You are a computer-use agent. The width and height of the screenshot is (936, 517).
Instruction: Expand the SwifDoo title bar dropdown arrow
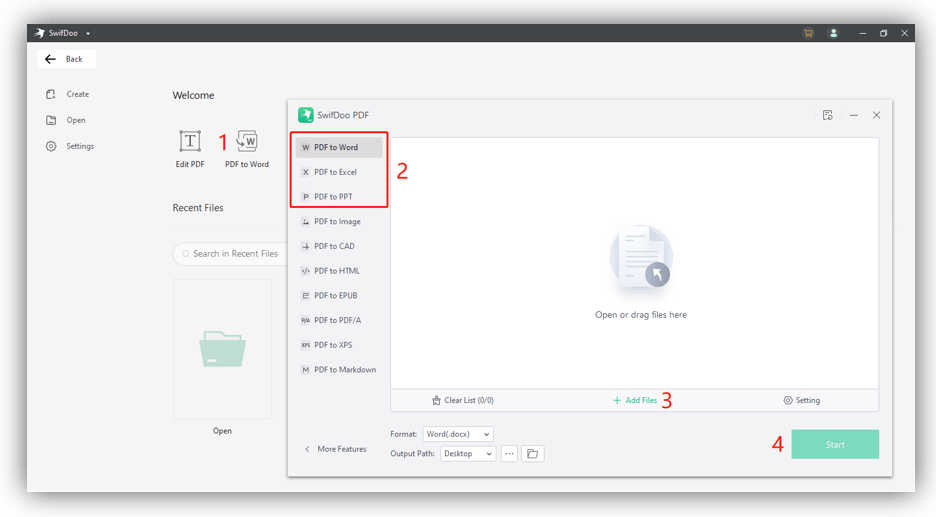click(x=88, y=33)
